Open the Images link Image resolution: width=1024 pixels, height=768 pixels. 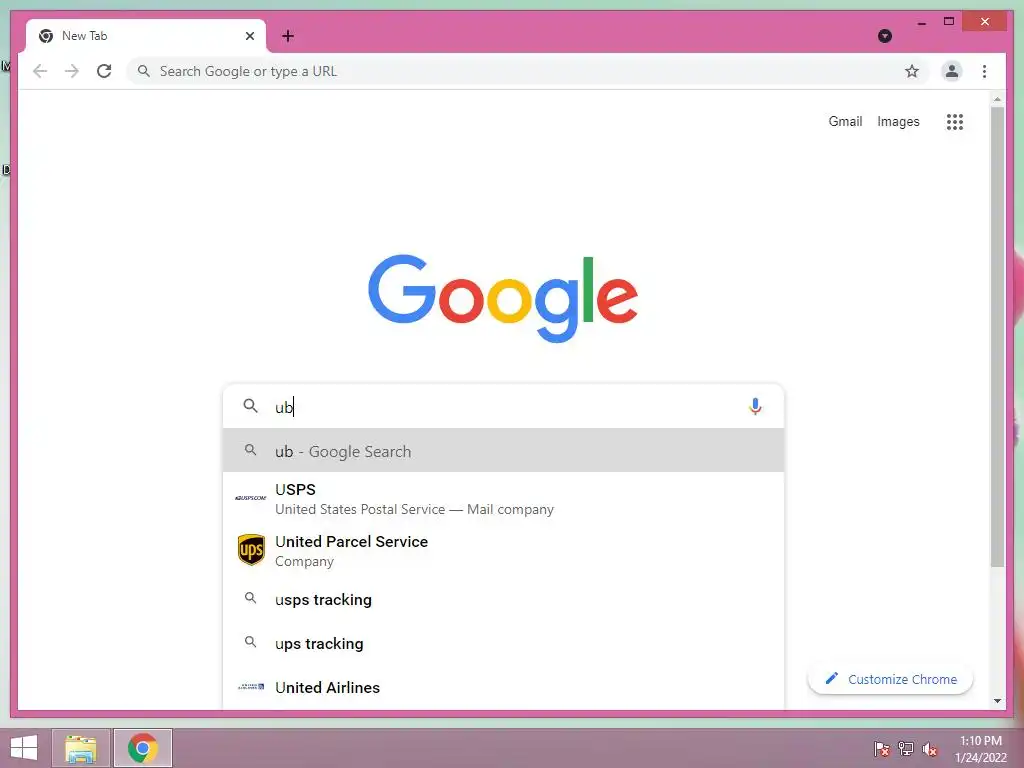[898, 121]
